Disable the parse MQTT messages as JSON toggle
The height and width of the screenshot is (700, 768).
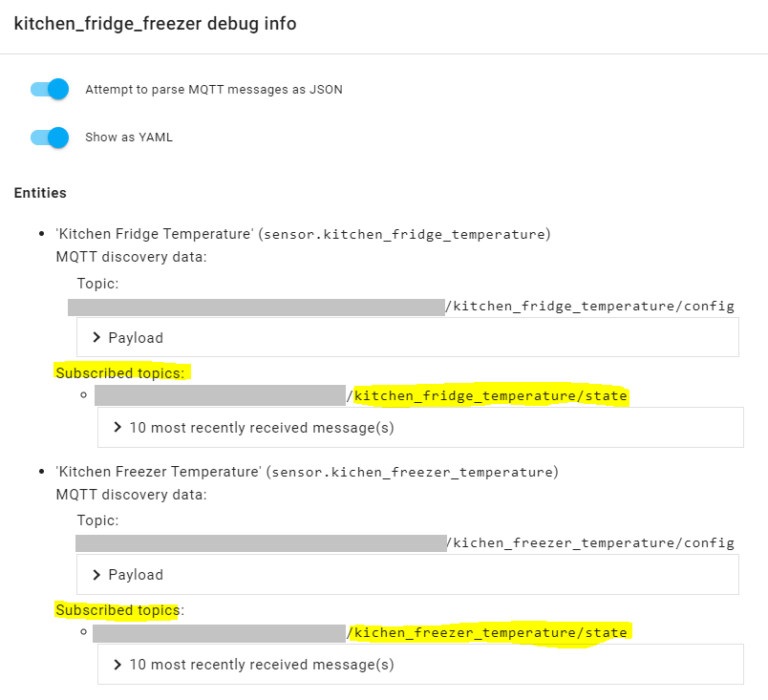49,89
